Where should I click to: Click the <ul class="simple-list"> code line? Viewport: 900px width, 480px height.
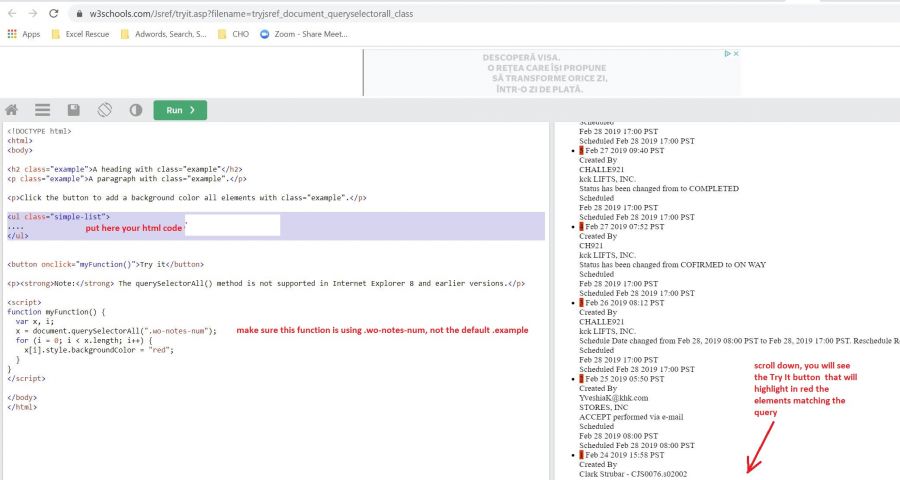click(59, 216)
